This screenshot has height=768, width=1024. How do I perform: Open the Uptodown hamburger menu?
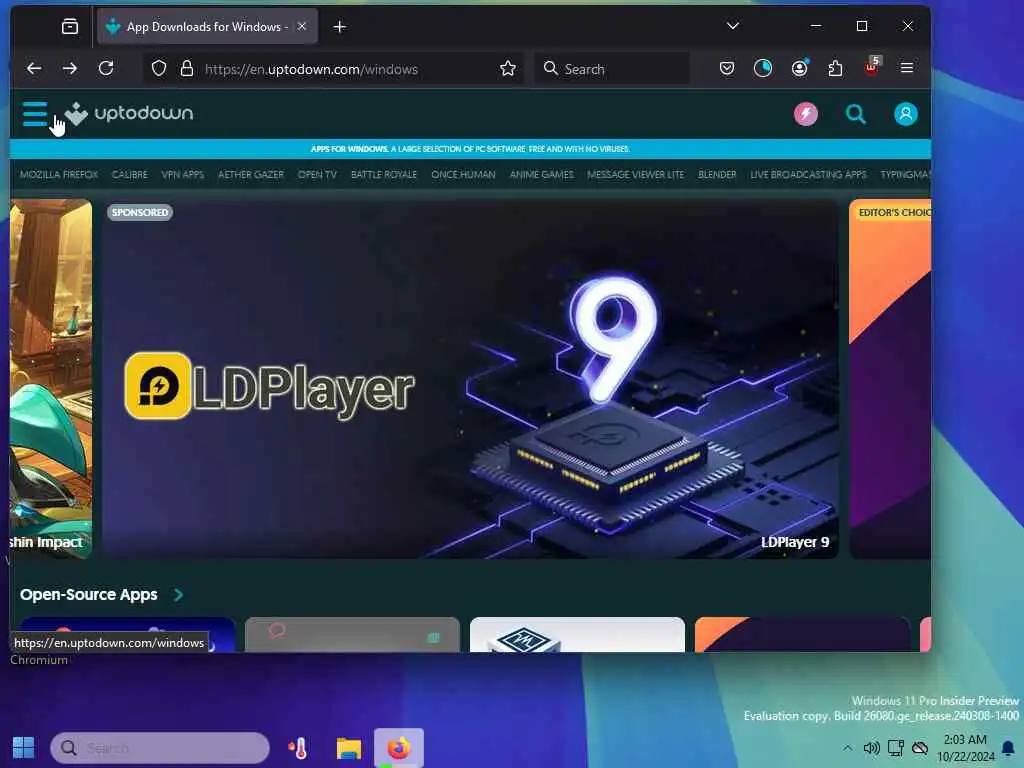pyautogui.click(x=35, y=114)
